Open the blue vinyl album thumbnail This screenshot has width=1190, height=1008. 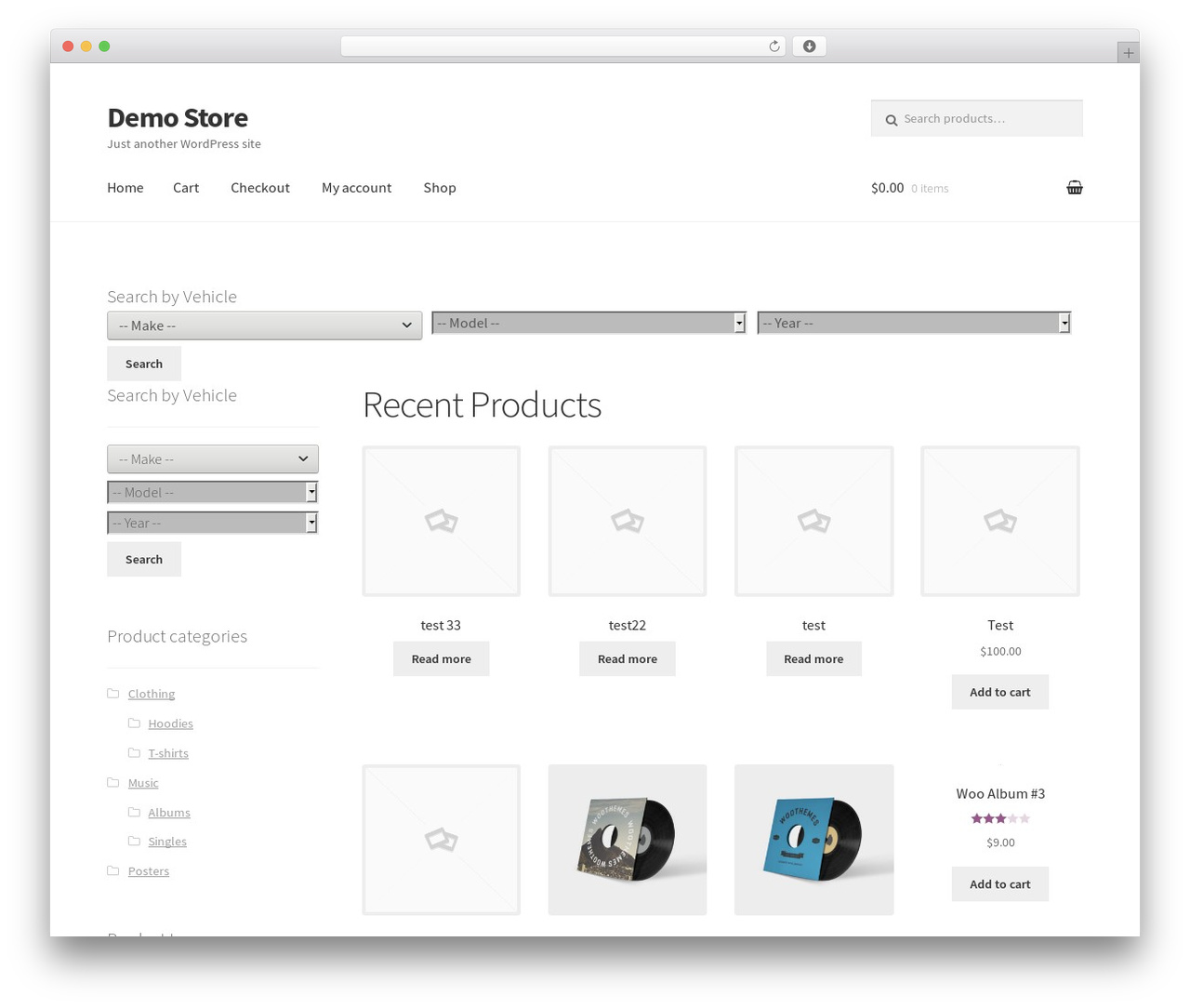click(813, 840)
